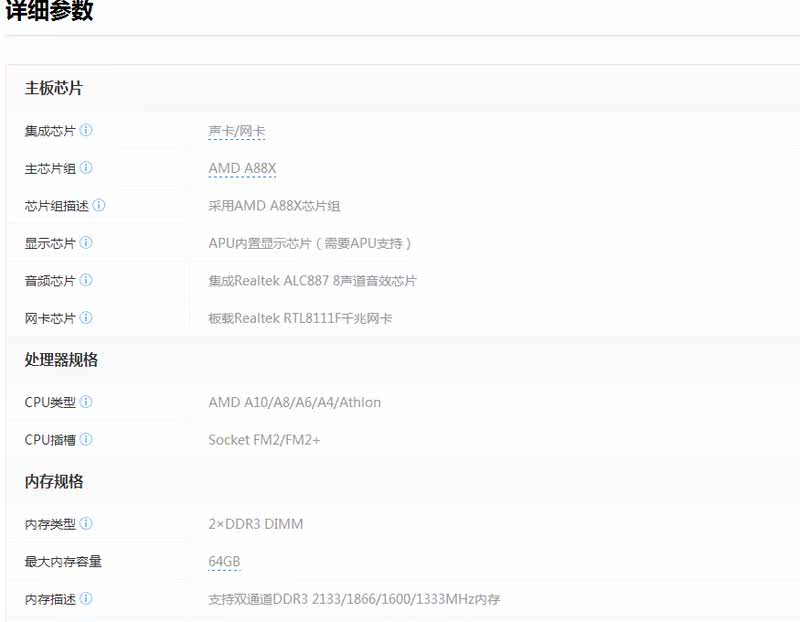The width and height of the screenshot is (800, 622).
Task: Click the CPU类型 label
Action: click(50, 403)
